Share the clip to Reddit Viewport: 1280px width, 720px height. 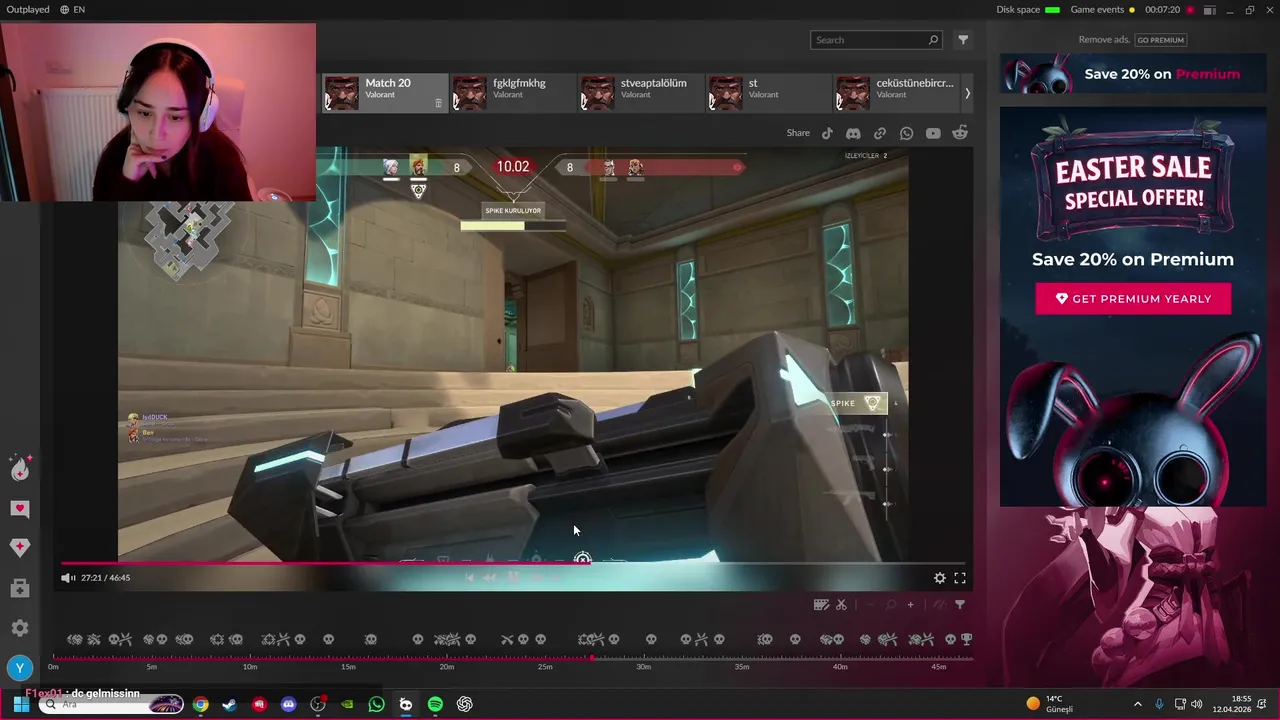pyautogui.click(x=960, y=133)
